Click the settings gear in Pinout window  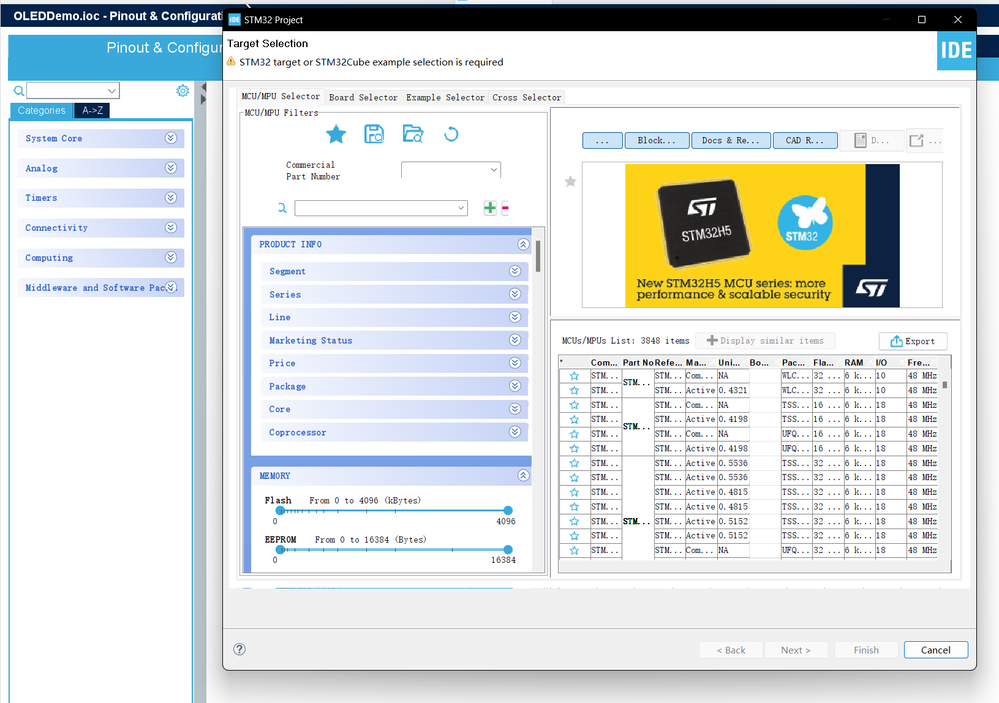183,91
